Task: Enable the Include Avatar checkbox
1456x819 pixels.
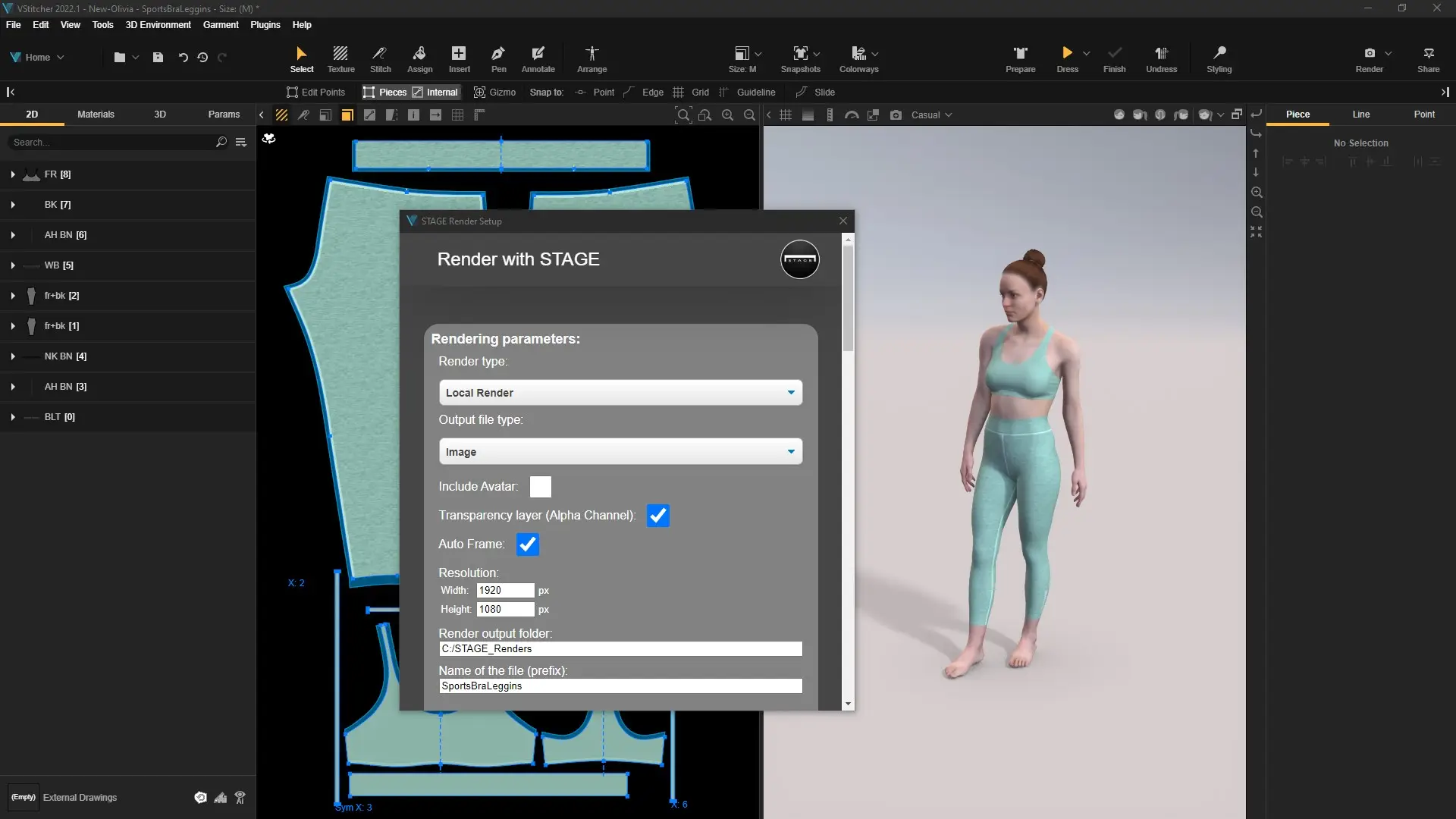Action: tap(540, 487)
